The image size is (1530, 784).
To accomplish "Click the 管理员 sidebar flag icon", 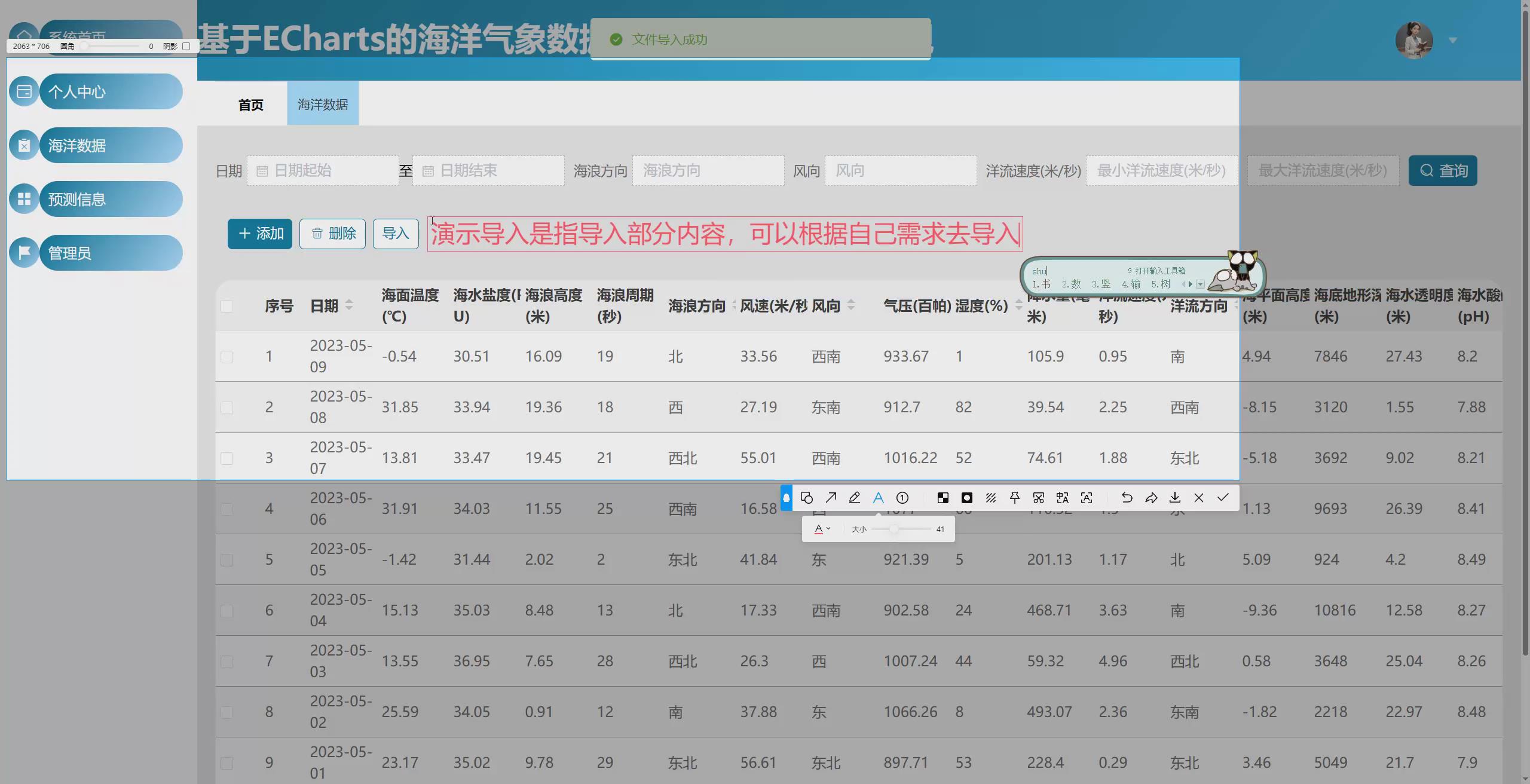I will 25,253.
